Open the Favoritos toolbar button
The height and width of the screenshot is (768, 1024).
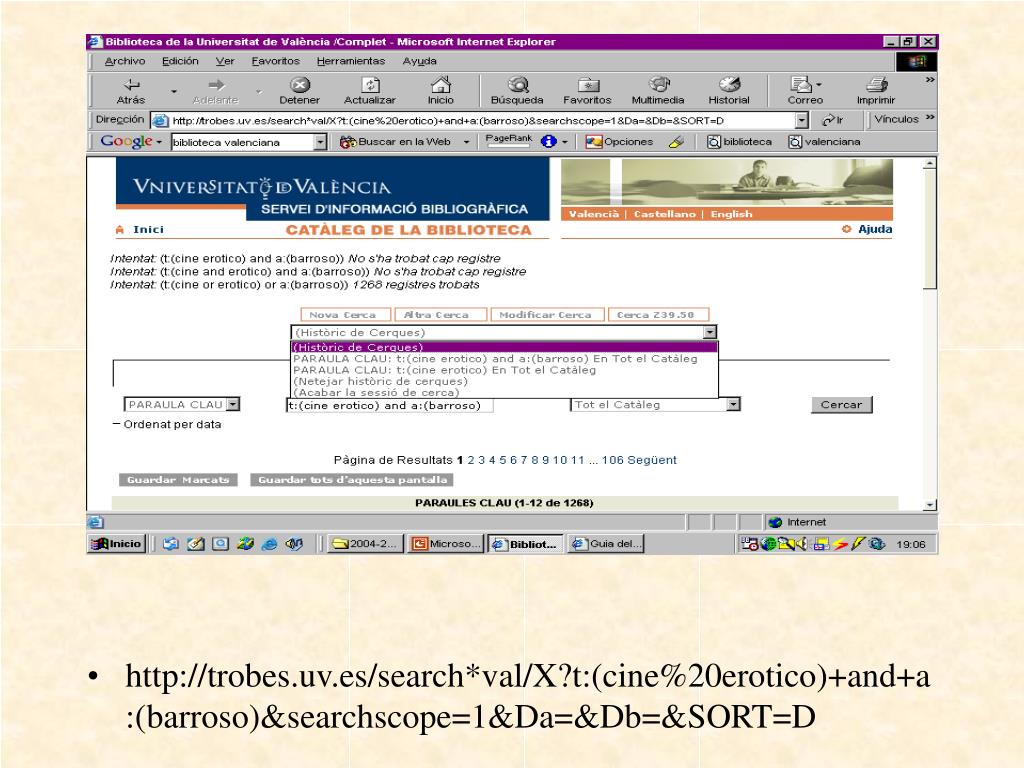[x=587, y=91]
